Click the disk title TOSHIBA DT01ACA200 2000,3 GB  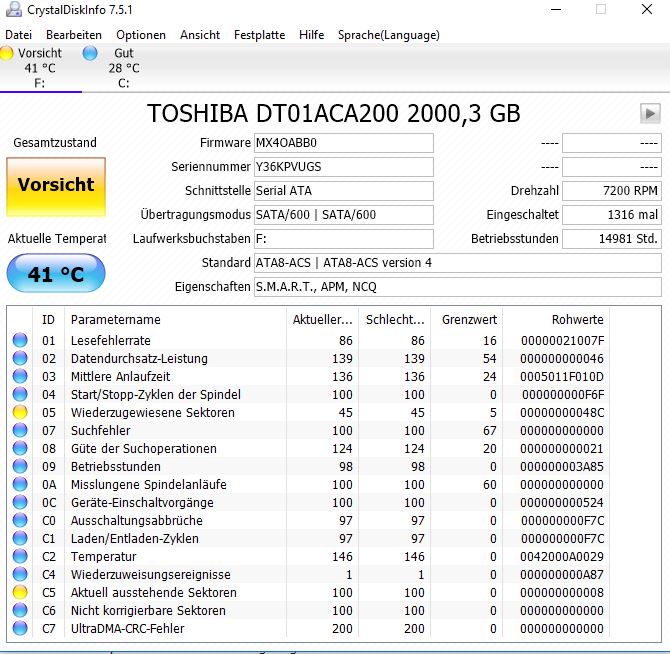point(334,114)
